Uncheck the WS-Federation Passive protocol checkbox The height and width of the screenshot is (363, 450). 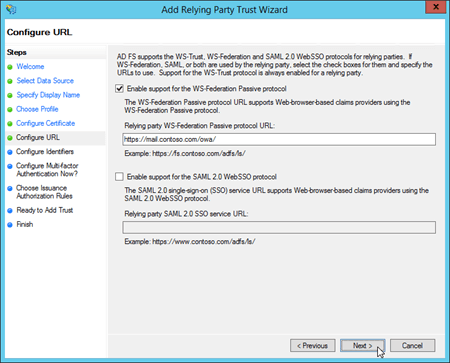pyautogui.click(x=119, y=89)
